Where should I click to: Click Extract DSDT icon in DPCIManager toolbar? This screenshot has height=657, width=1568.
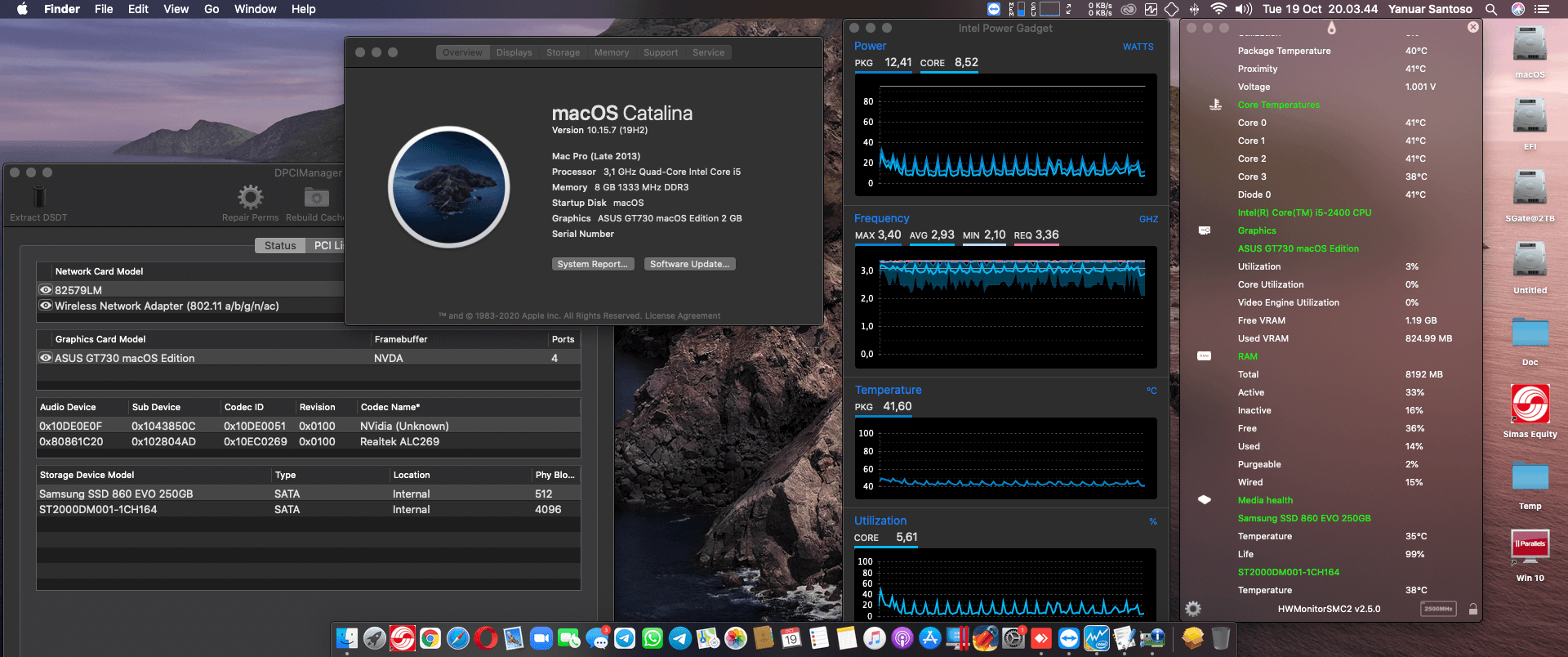38,197
